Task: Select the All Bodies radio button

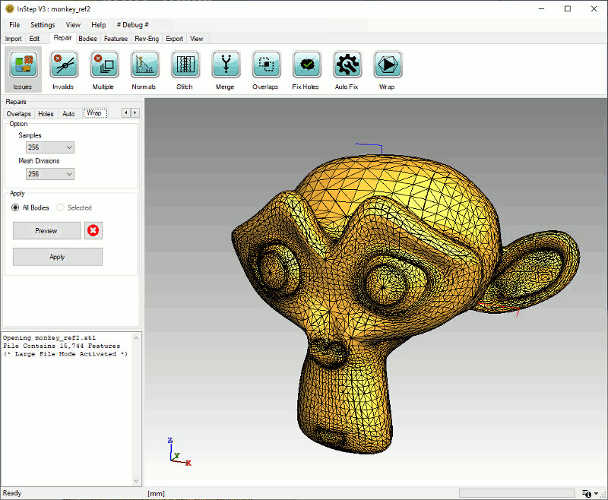Action: [15, 207]
